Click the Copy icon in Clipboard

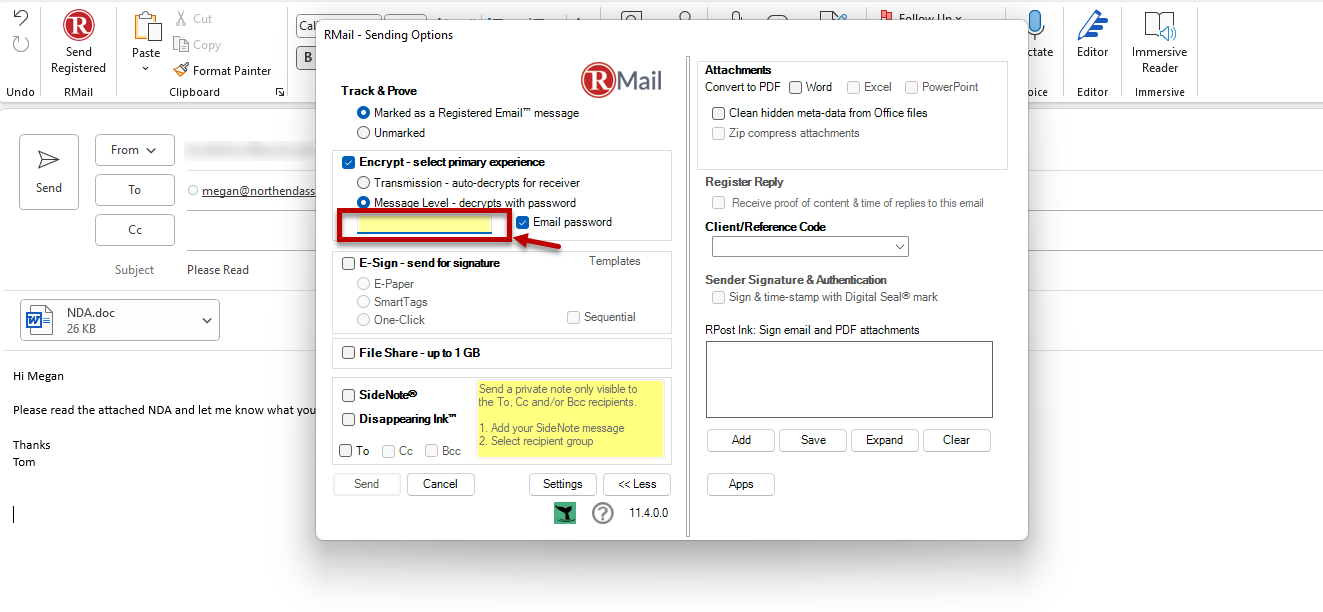181,44
